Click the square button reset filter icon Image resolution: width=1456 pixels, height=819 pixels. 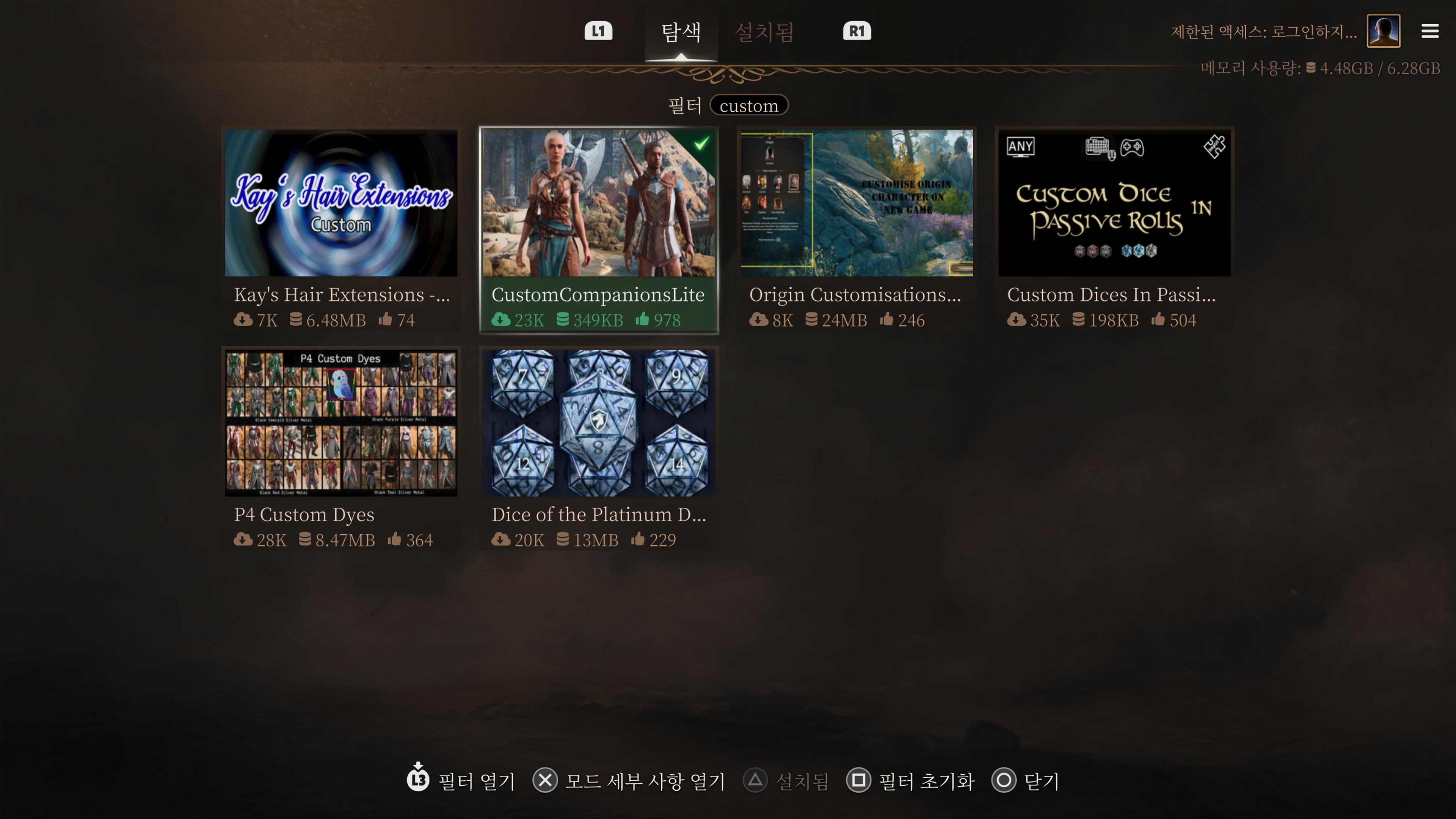point(858,781)
